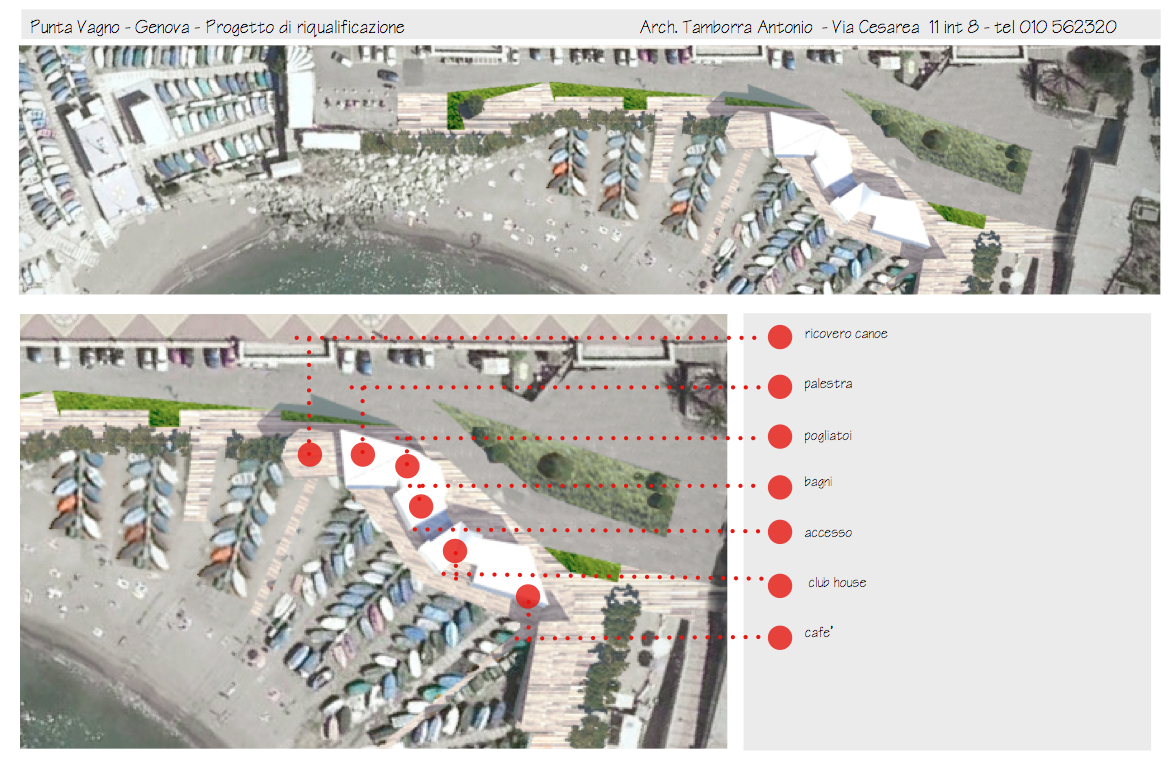1174x774 pixels.
Task: Click the red legend dot beside 'palestra'
Action: pos(779,386)
